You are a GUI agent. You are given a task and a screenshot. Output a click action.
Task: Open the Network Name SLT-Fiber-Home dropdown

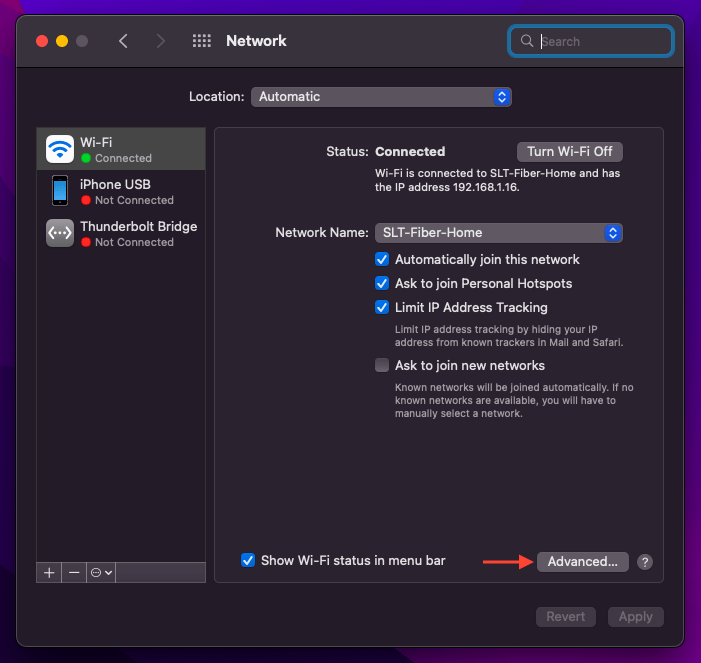click(x=498, y=233)
